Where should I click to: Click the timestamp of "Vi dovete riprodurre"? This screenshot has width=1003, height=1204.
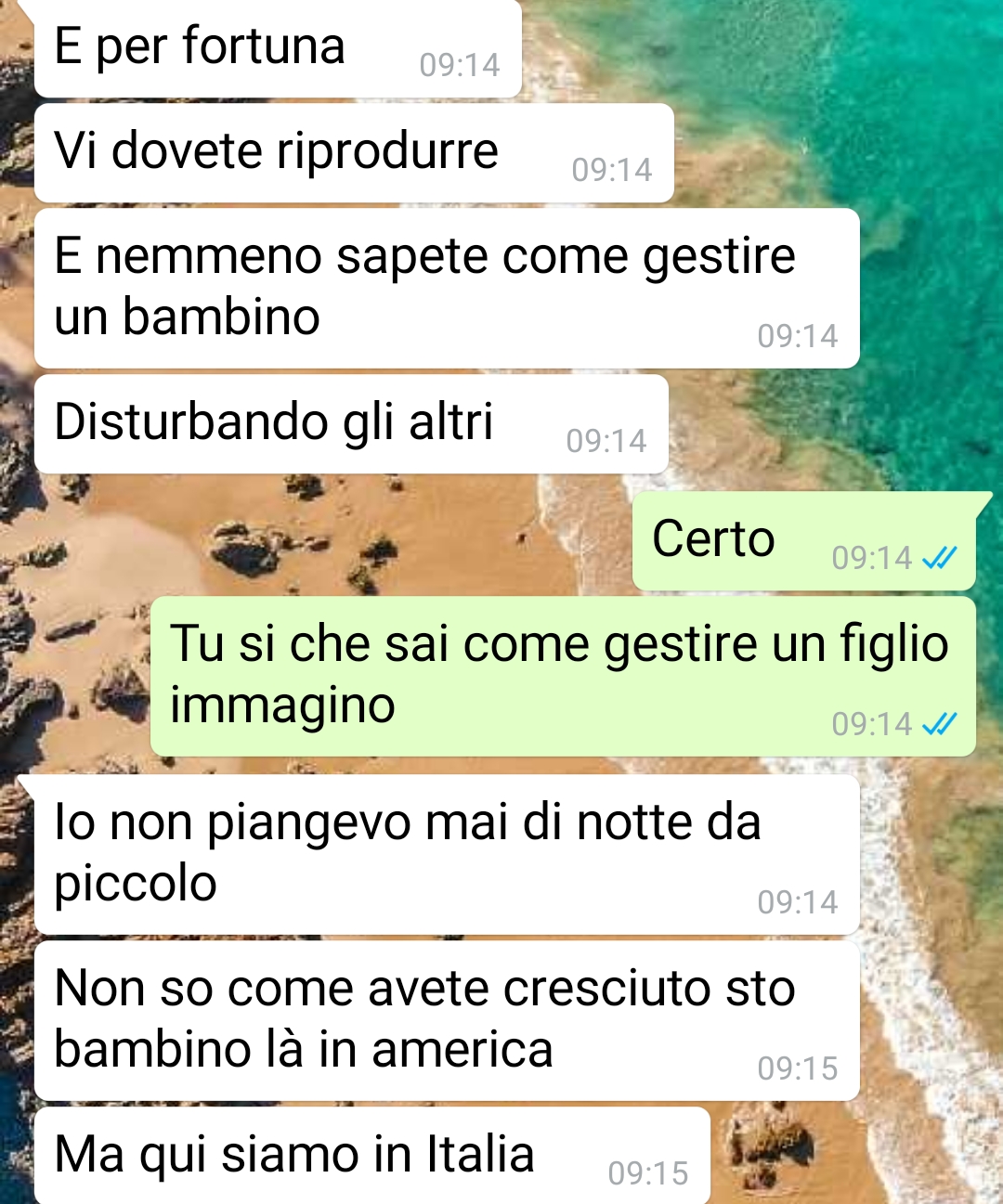[612, 170]
